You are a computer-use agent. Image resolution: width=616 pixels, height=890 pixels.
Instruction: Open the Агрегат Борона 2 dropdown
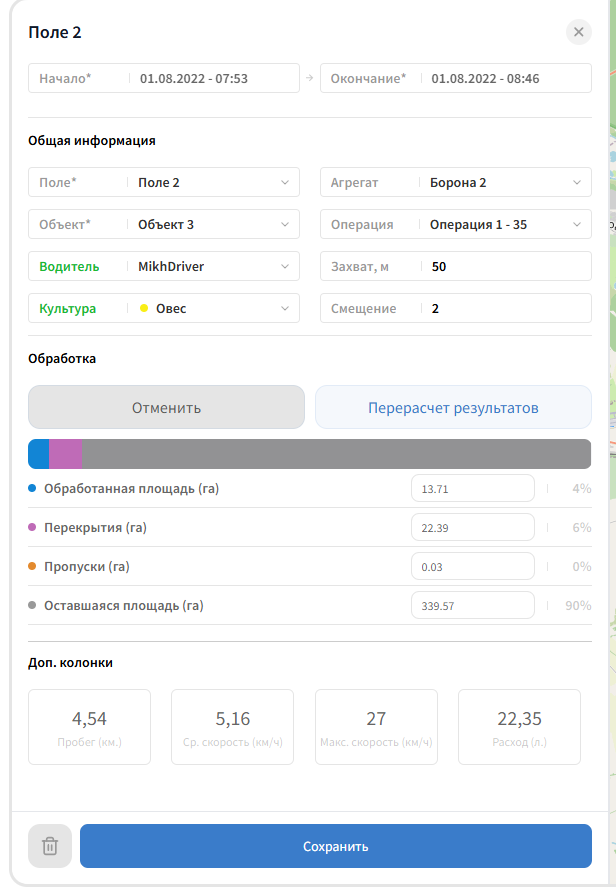click(456, 182)
